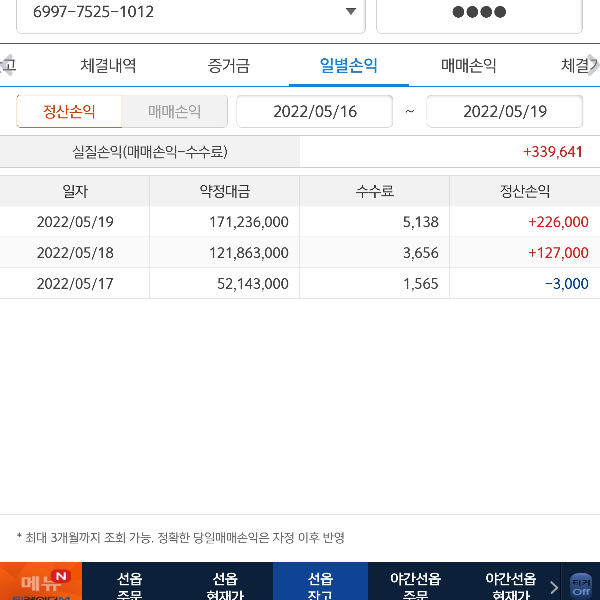Open the 메뉴 main menu icon
The height and width of the screenshot is (600, 600).
click(40, 582)
